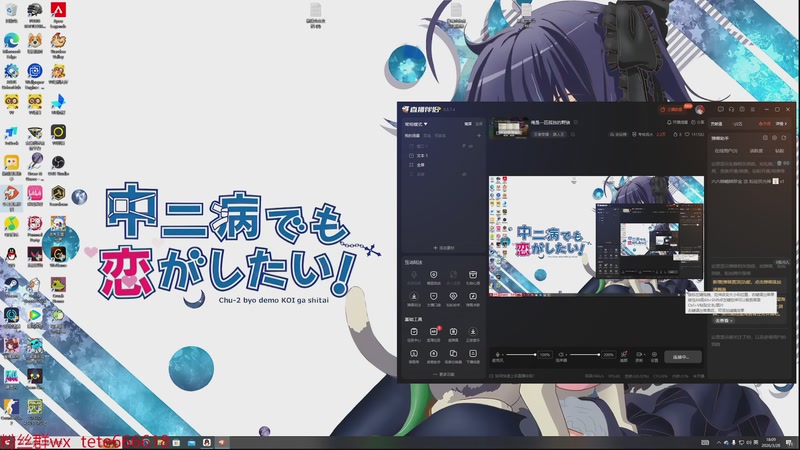Select the 贡献值 tab in right panel
This screenshot has width=800, height=450.
pyautogui.click(x=717, y=124)
